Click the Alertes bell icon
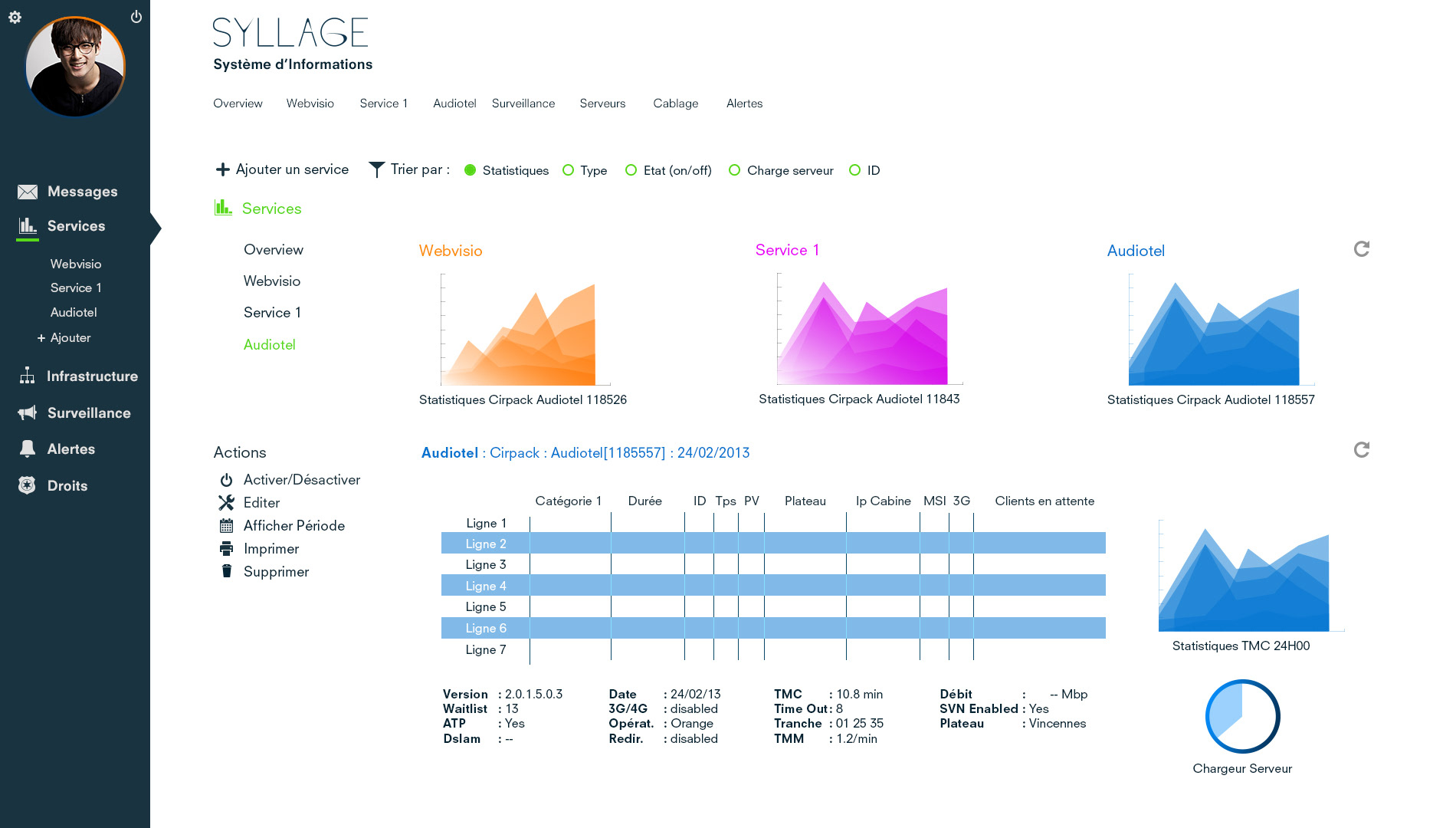Viewport: 1456px width, 828px height. tap(28, 449)
